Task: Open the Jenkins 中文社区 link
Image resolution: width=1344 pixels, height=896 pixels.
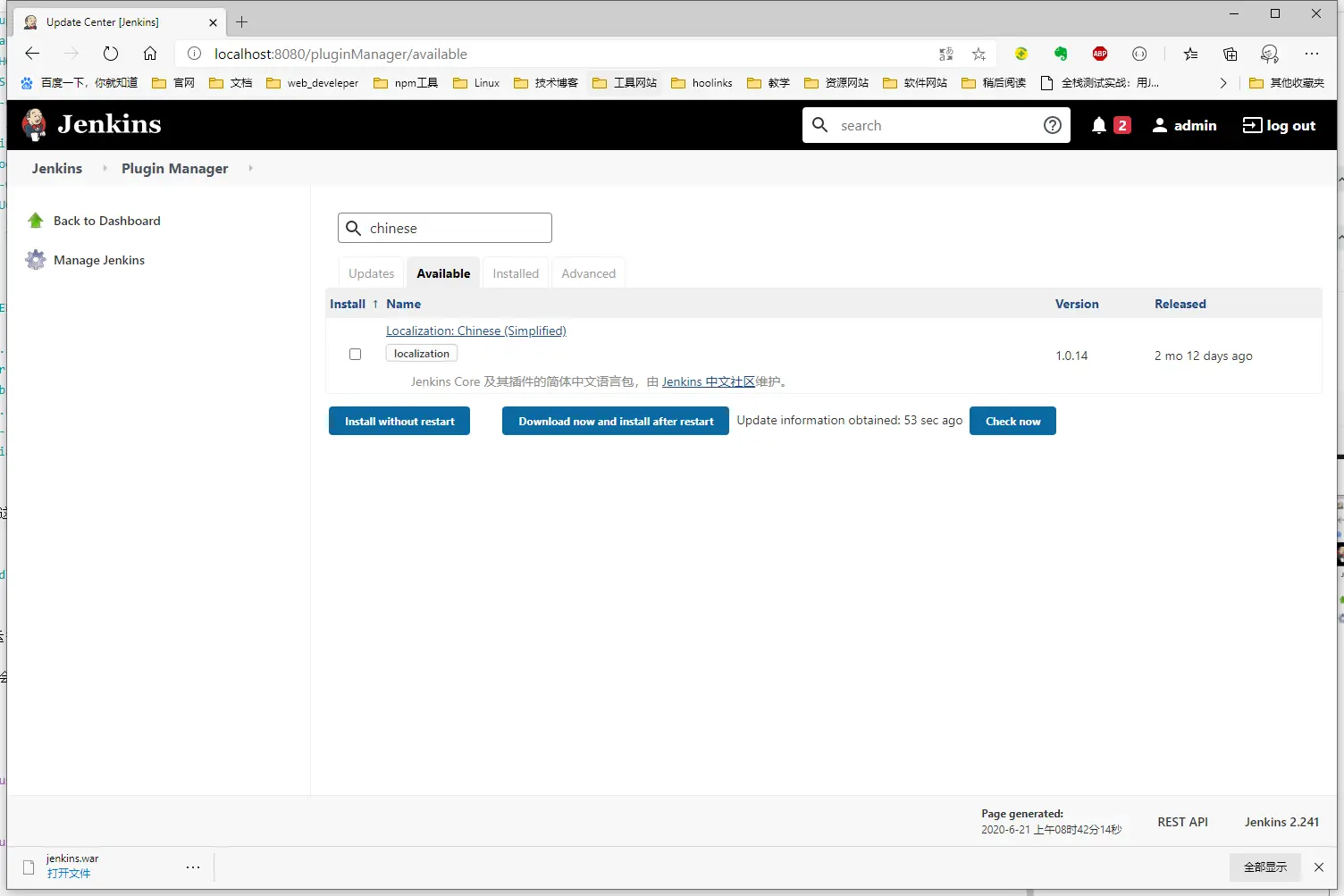Action: pos(709,381)
